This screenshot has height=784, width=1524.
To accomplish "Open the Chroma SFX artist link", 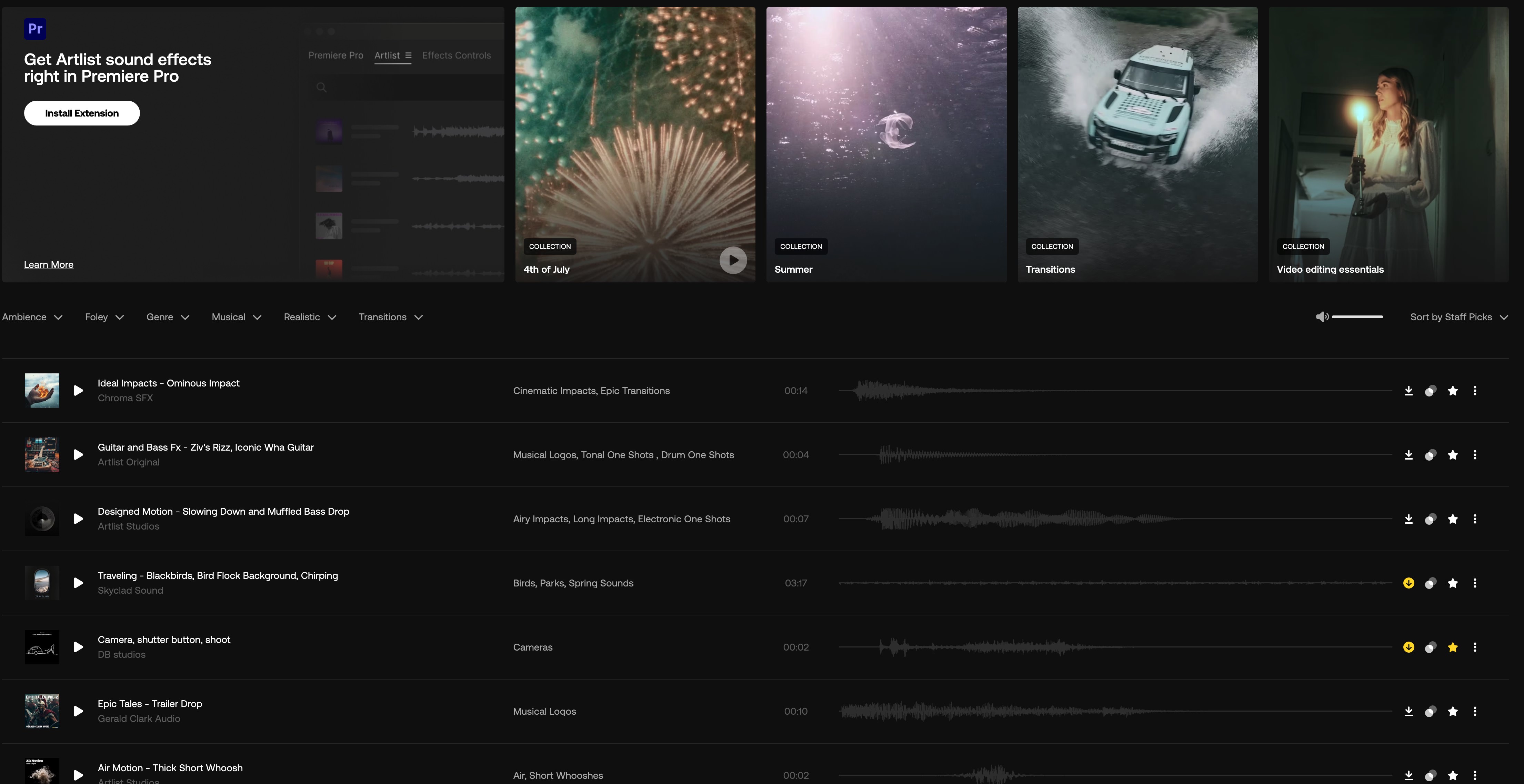I will 126,398.
